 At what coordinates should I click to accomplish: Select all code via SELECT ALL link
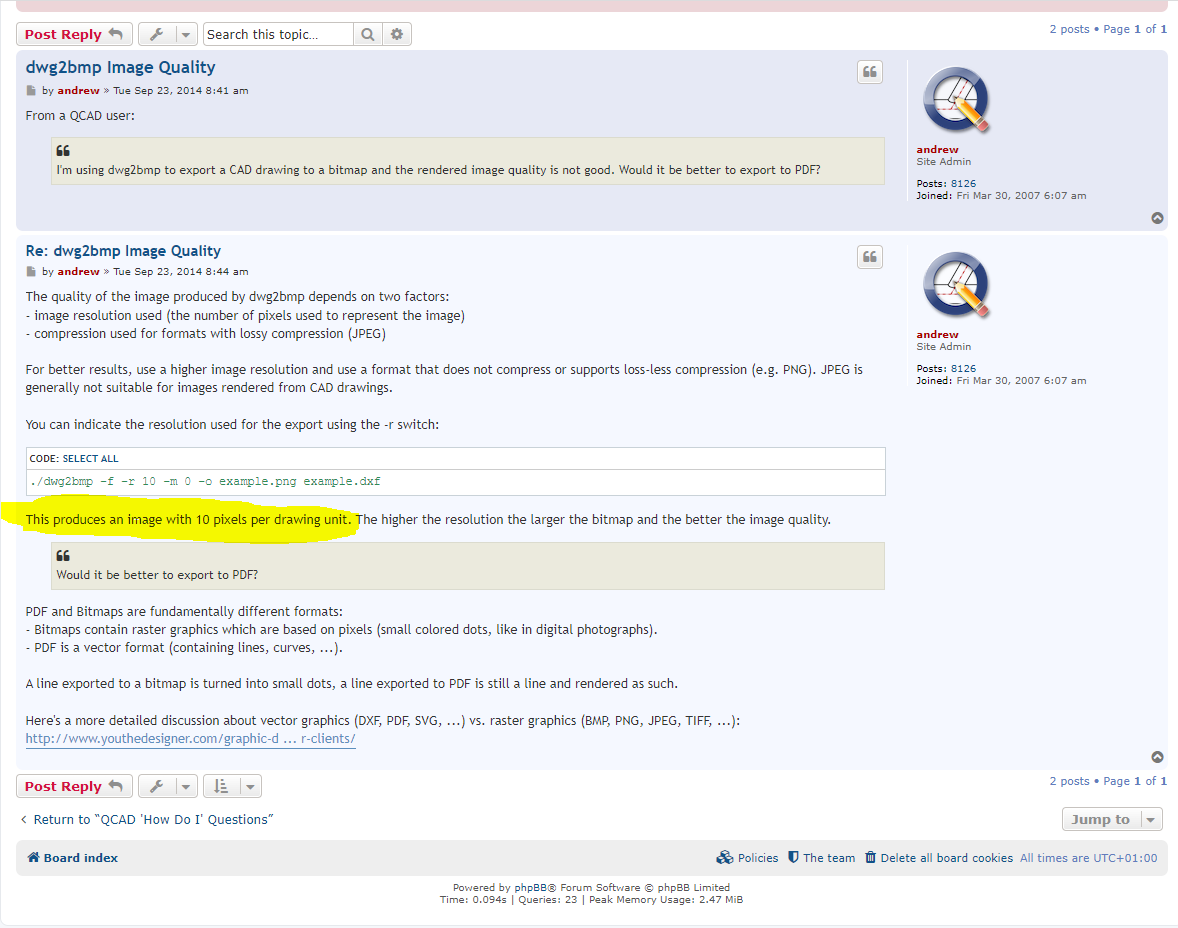click(x=90, y=459)
